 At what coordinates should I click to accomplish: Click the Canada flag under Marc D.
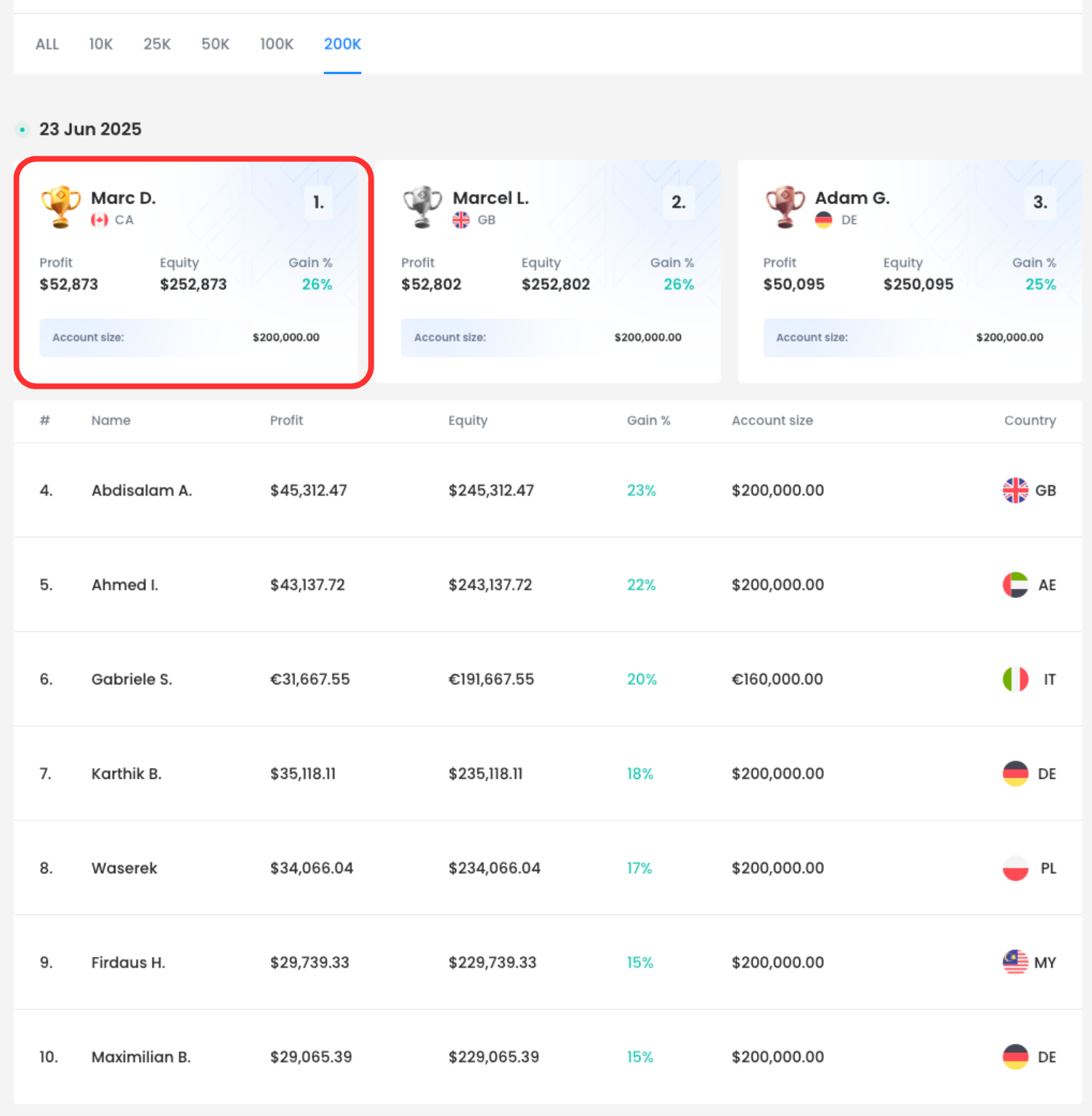(x=100, y=220)
